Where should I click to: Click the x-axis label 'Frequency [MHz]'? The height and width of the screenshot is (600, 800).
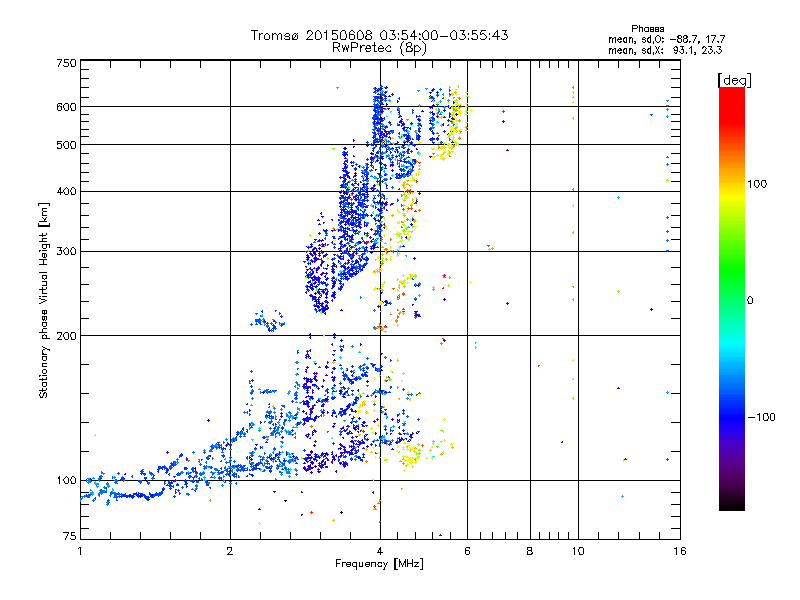click(x=379, y=564)
